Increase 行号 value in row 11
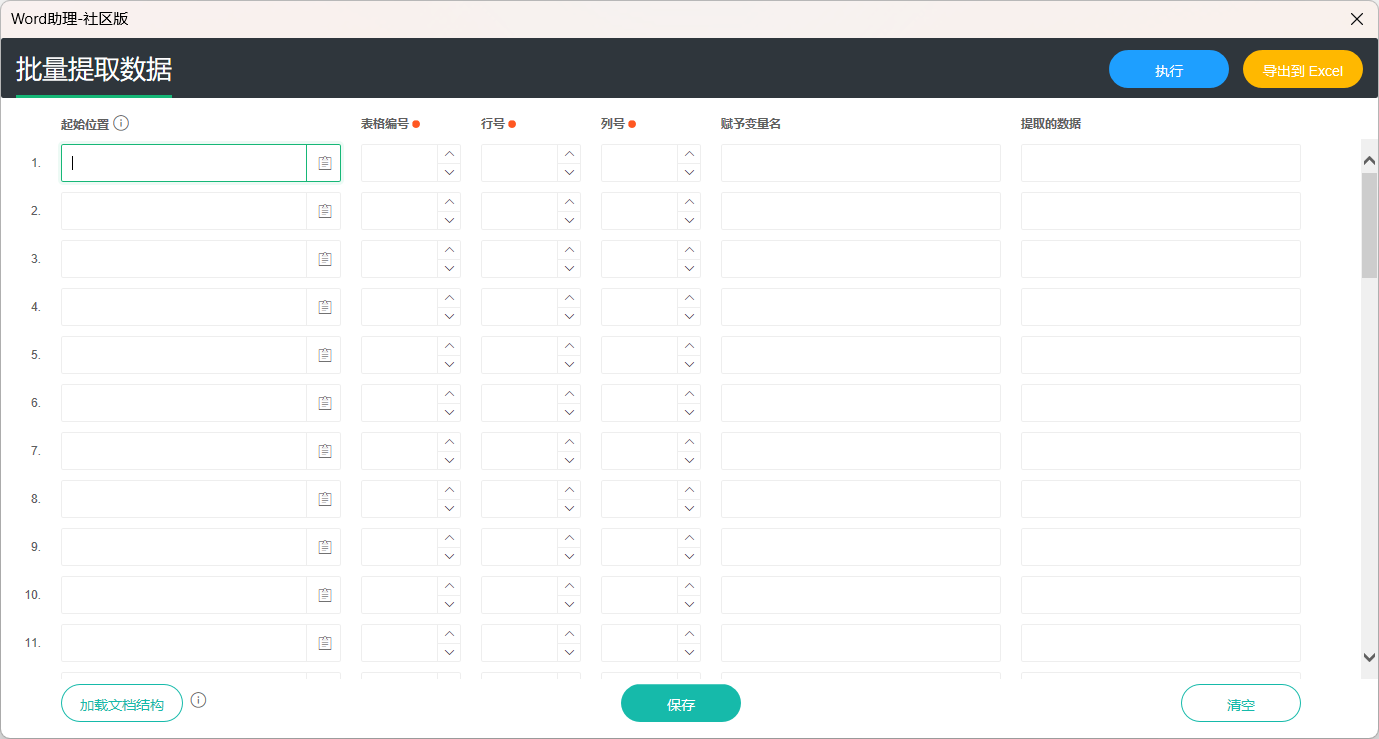Image resolution: width=1379 pixels, height=739 pixels. pos(569,634)
